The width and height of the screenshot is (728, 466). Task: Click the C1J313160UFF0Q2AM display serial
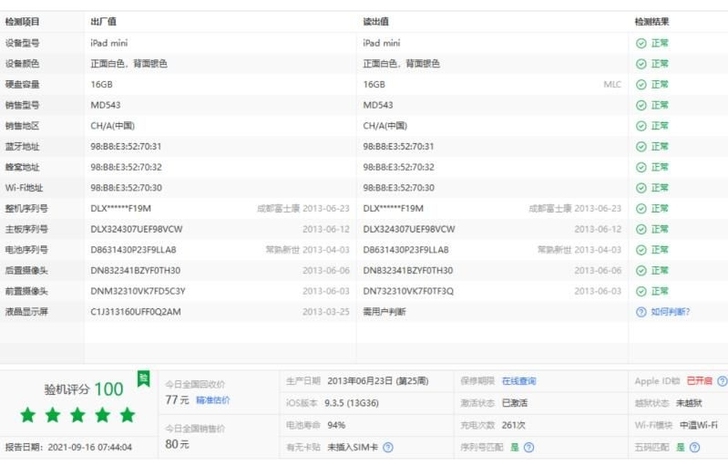coord(136,312)
